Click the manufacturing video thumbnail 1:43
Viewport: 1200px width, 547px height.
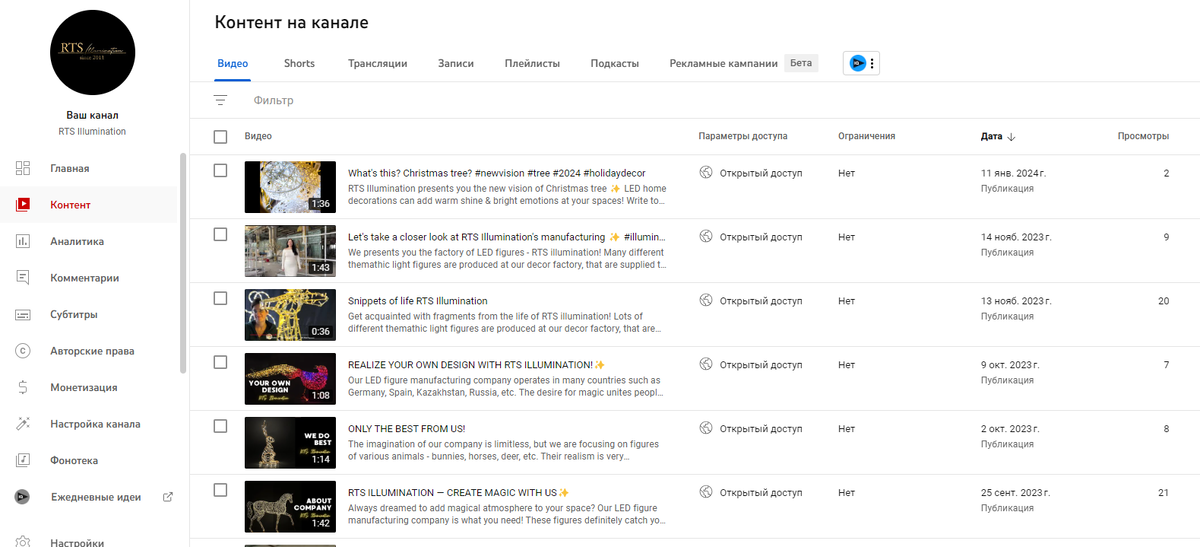click(290, 251)
